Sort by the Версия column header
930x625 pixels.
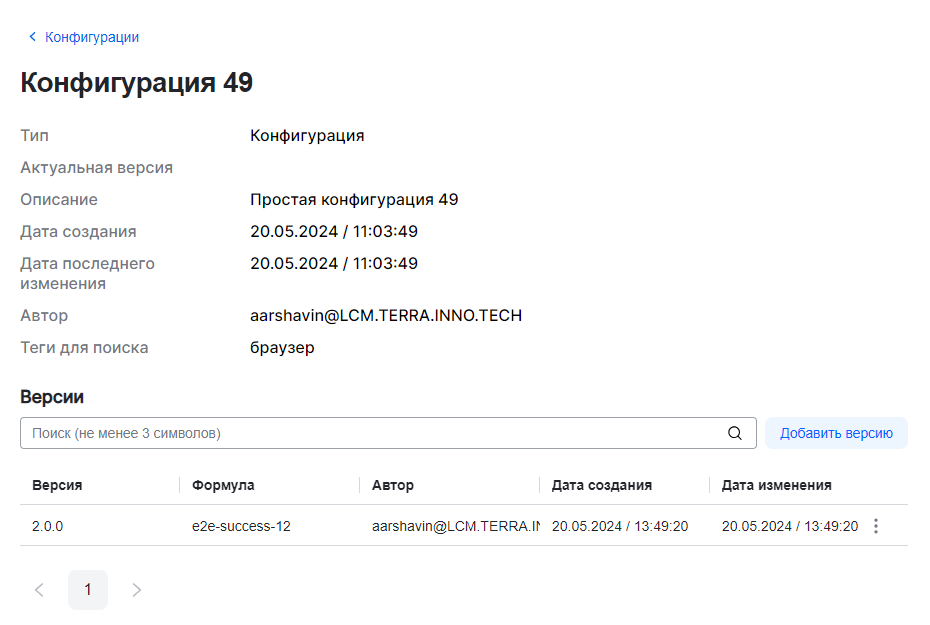point(57,485)
